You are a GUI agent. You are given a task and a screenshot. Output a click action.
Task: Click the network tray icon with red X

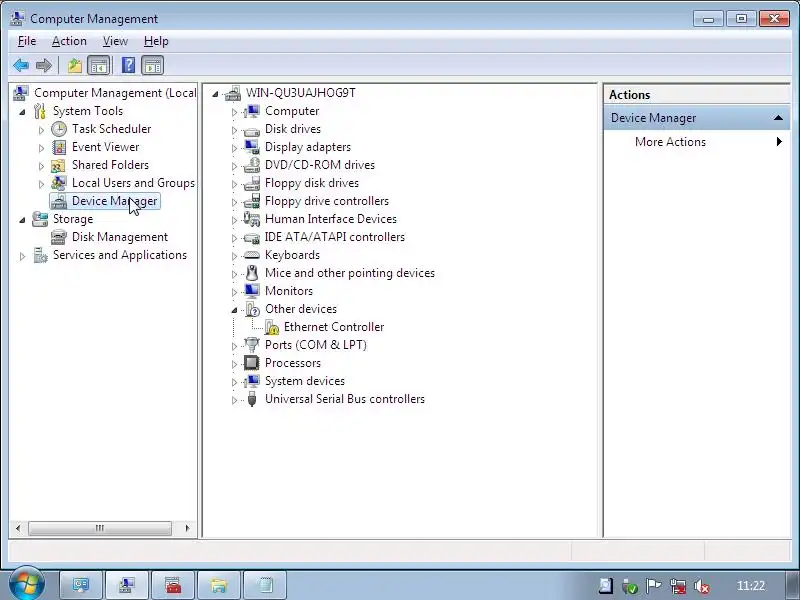678,586
